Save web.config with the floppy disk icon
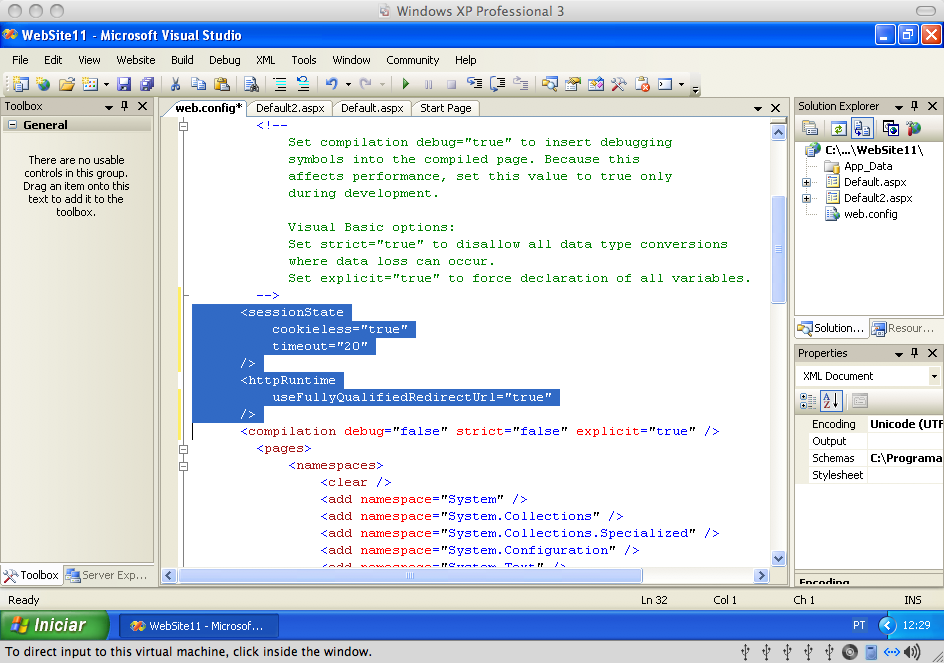The width and height of the screenshot is (944, 663). 124,84
